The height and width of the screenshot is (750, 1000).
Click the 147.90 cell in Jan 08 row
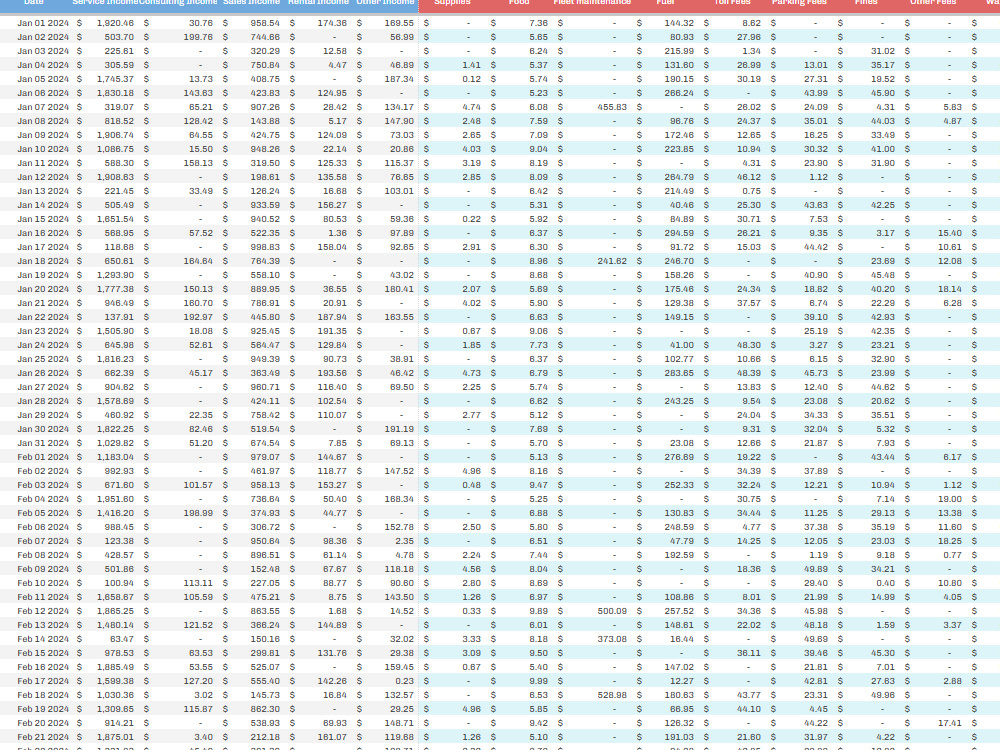(399, 121)
